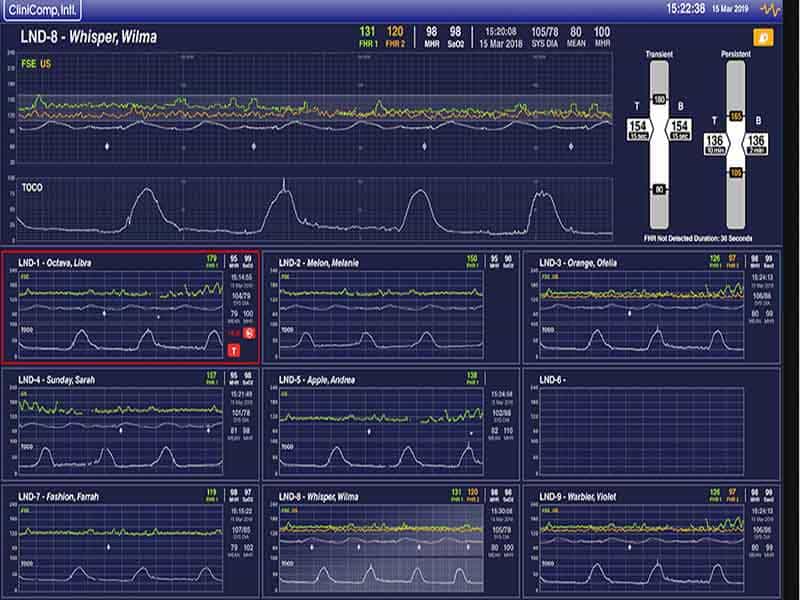Click the upper 155 limit on Persistent slider
The width and height of the screenshot is (800, 600).
pos(736,116)
